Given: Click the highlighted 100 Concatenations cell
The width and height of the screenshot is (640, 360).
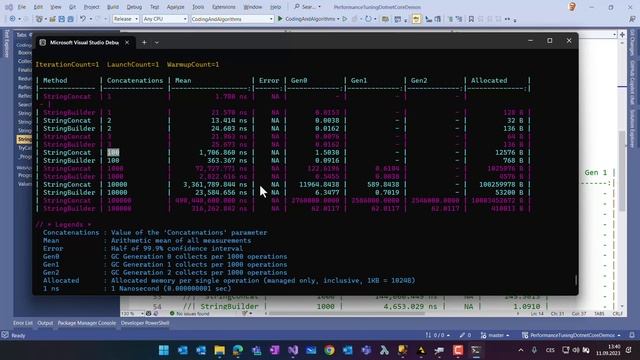Looking at the screenshot, I should pos(113,153).
